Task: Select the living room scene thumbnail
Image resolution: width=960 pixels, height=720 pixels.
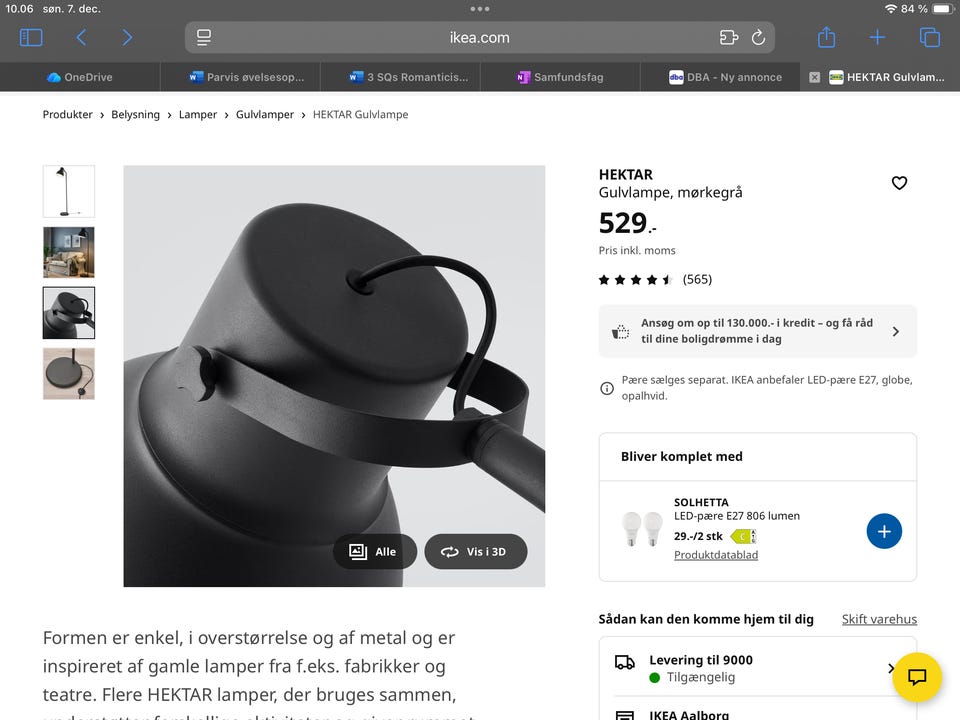Action: coord(69,252)
